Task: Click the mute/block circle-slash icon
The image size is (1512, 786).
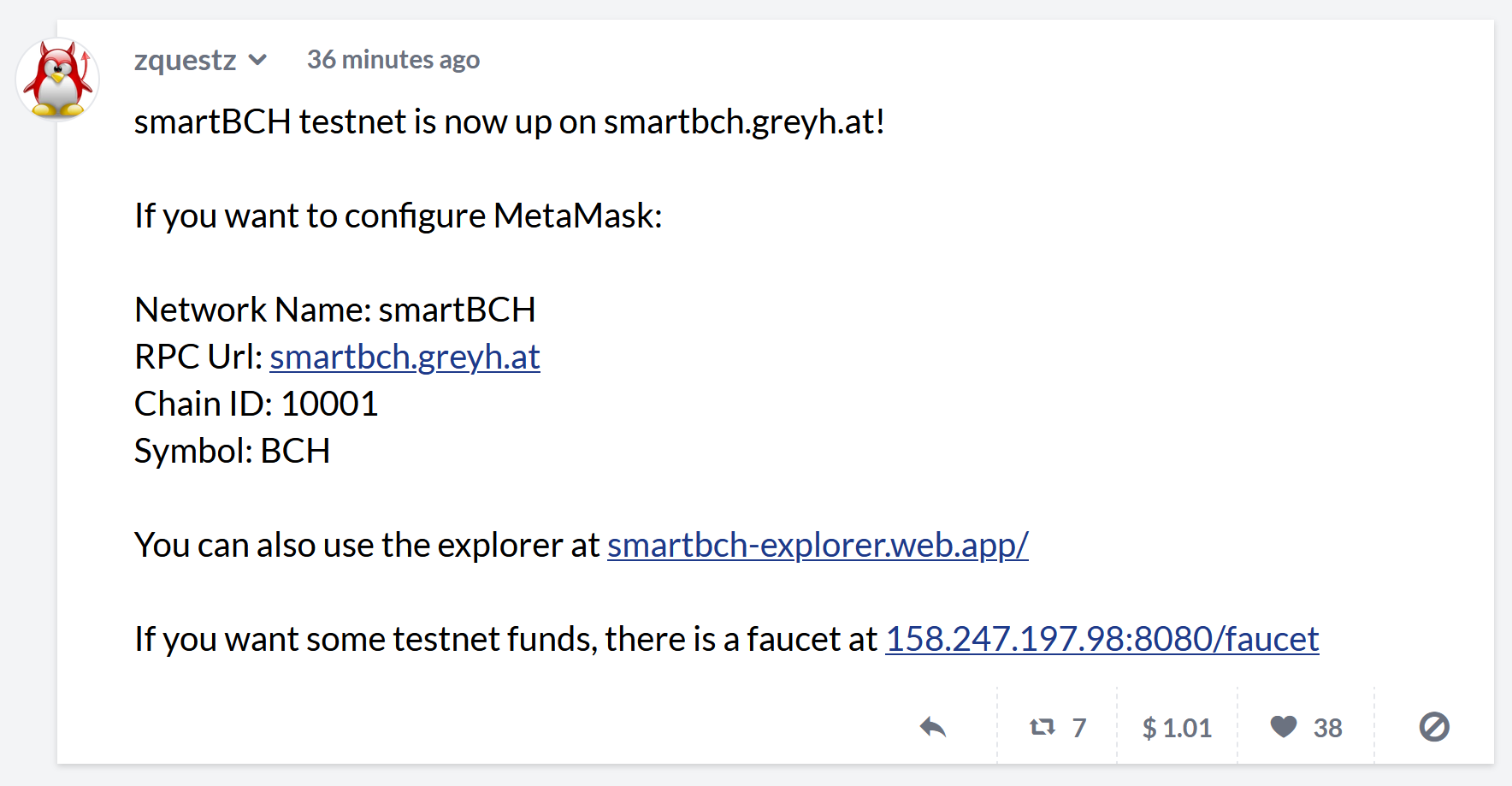Action: [x=1434, y=727]
